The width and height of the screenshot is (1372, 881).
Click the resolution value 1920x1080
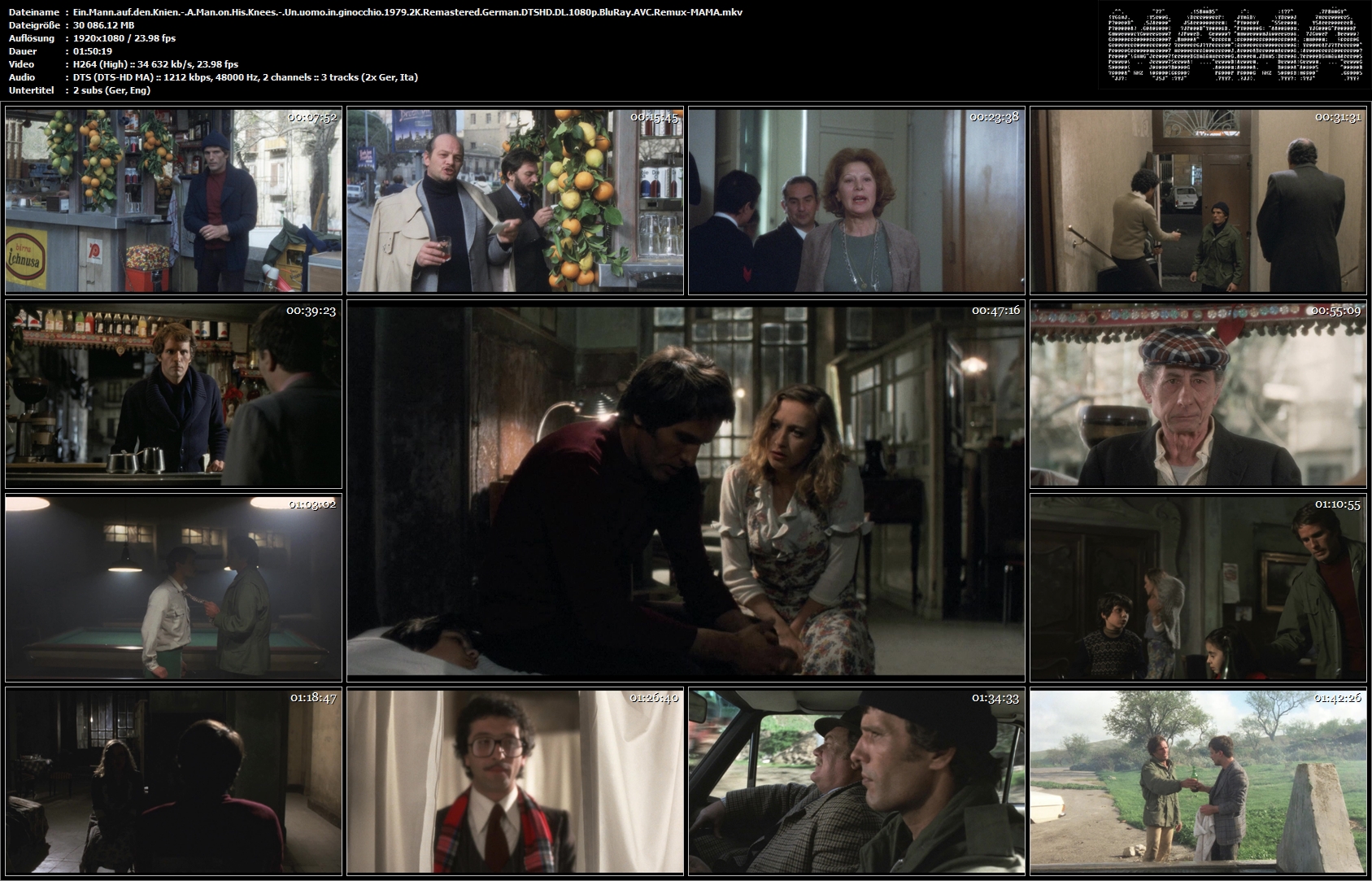tap(101, 38)
